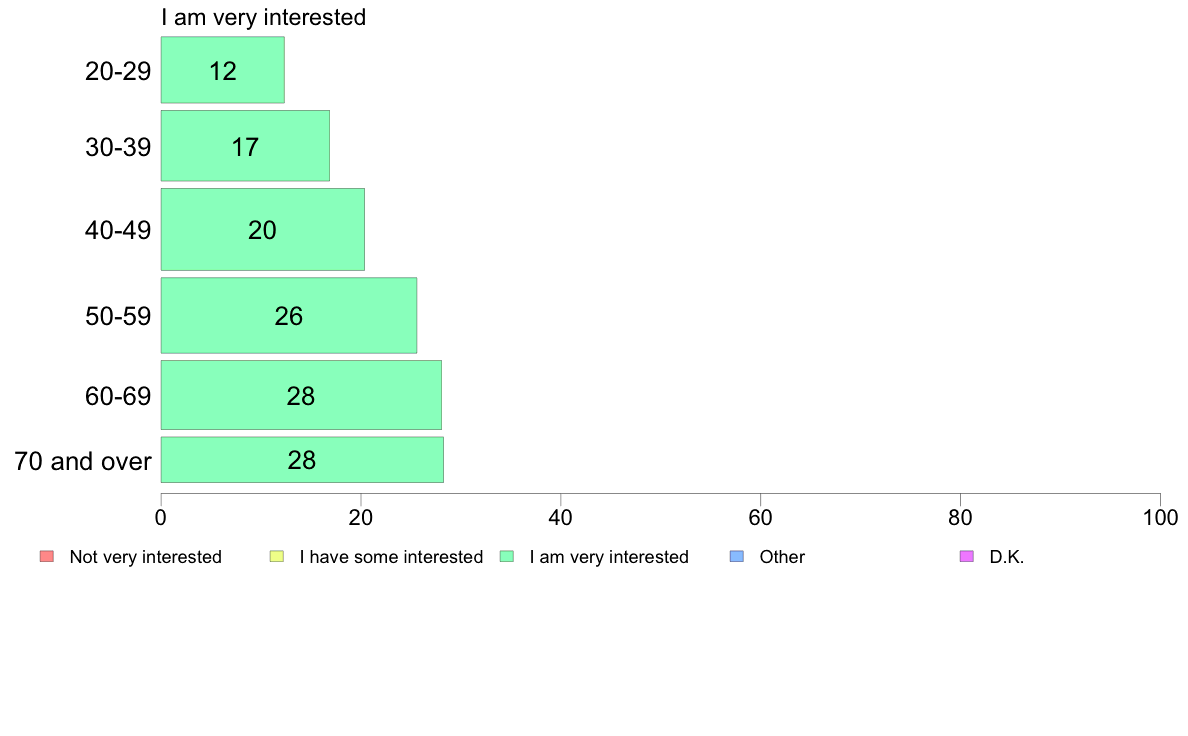The image size is (1188, 736).
Task: Click the red Not very interested legend swatch
Action: (47, 556)
